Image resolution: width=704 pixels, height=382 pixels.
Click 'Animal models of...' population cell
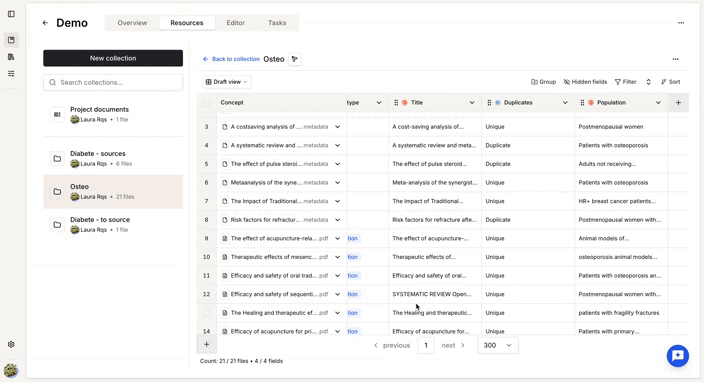(621, 239)
